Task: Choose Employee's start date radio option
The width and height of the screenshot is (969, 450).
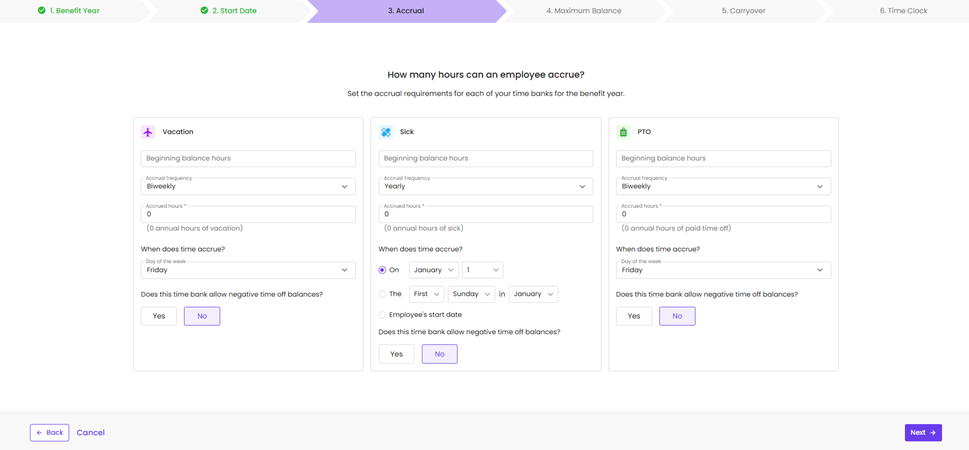Action: (382, 315)
